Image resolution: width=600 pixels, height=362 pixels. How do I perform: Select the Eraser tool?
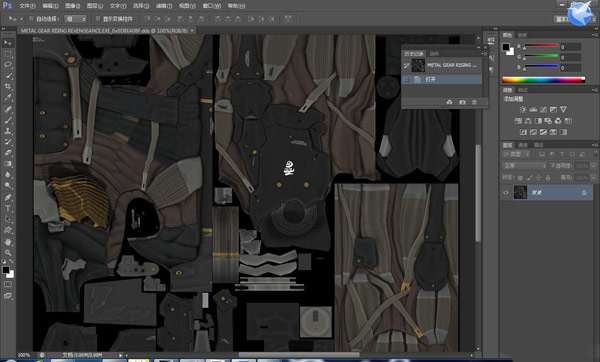pyautogui.click(x=8, y=153)
